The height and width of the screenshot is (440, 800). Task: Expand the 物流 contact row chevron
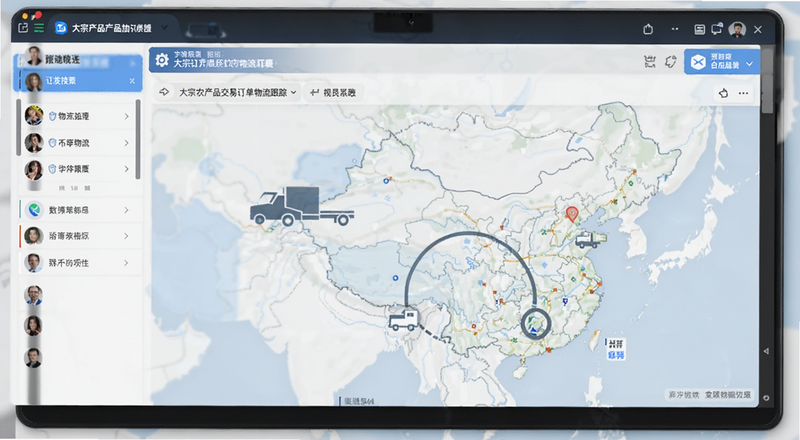[127, 116]
